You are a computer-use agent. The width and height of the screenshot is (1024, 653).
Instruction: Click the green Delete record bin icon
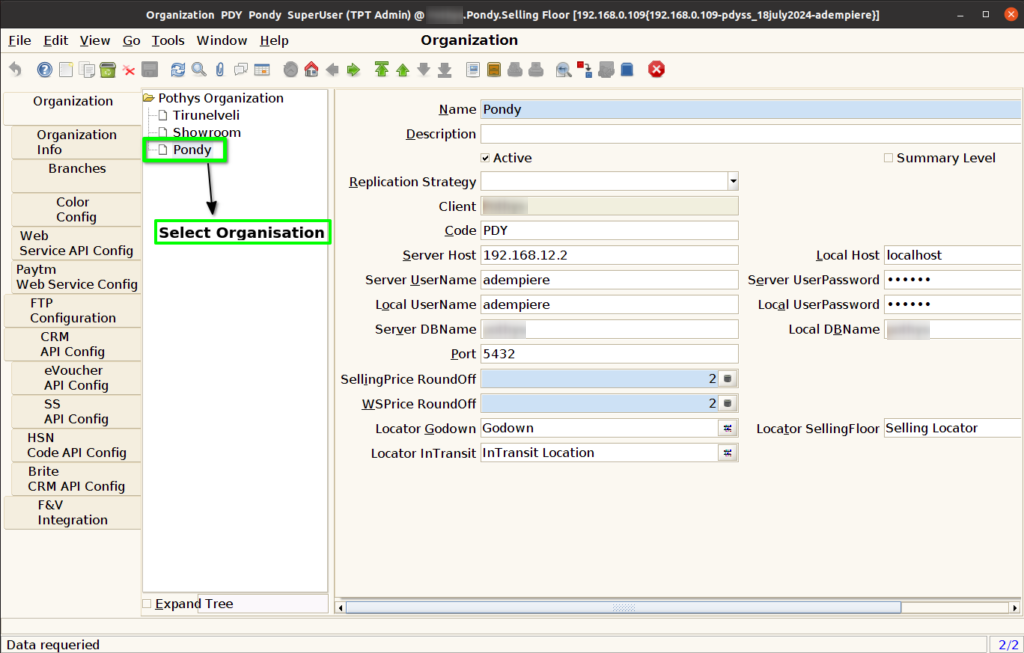click(108, 69)
